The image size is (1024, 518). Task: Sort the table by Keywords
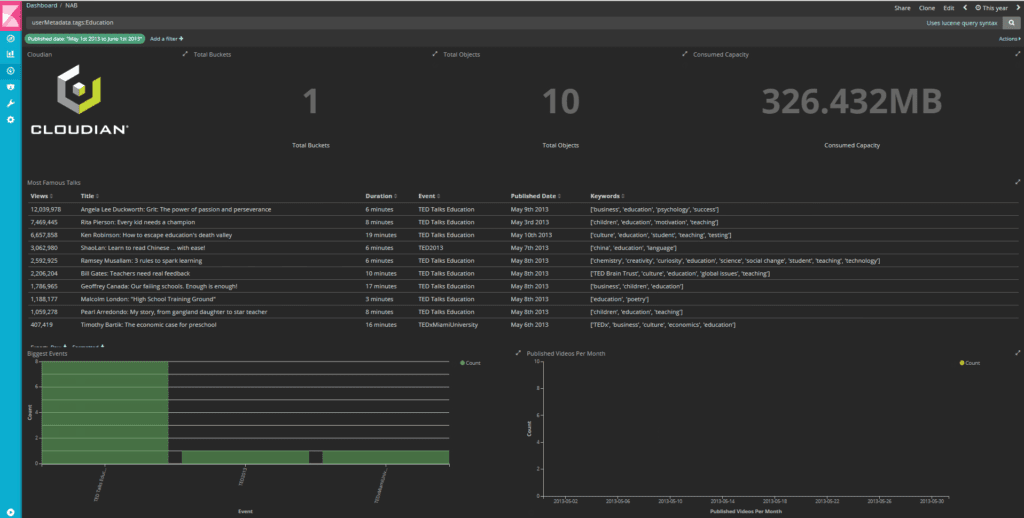click(x=607, y=196)
